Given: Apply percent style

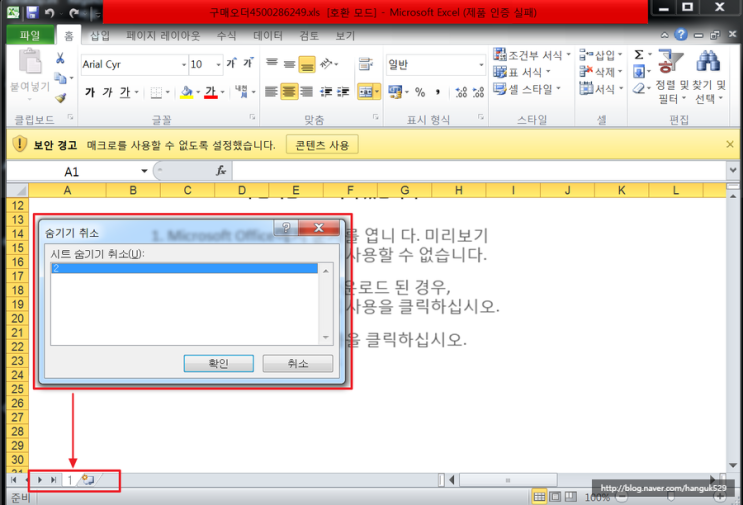Looking at the screenshot, I should click(420, 92).
